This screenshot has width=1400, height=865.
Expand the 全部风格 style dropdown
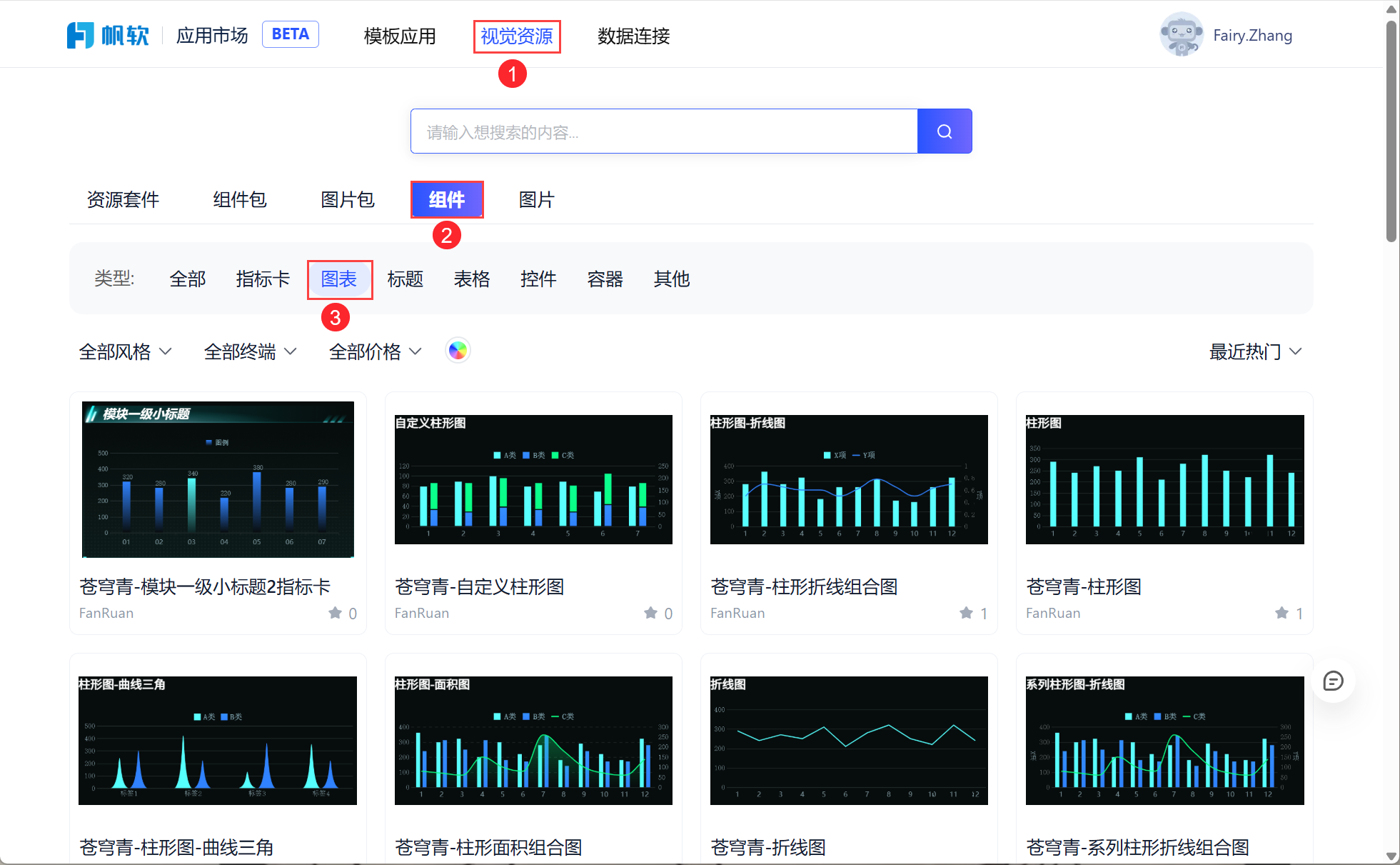[125, 351]
